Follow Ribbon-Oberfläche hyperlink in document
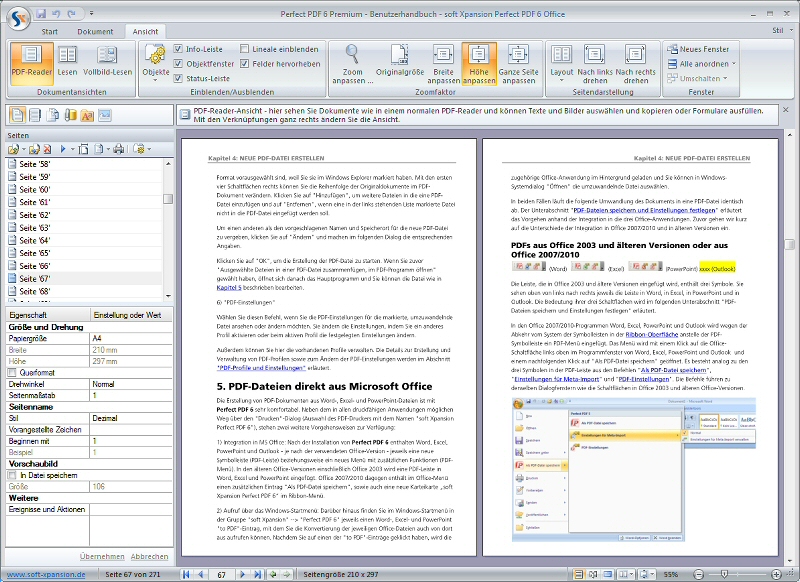800x582 pixels. 652,335
